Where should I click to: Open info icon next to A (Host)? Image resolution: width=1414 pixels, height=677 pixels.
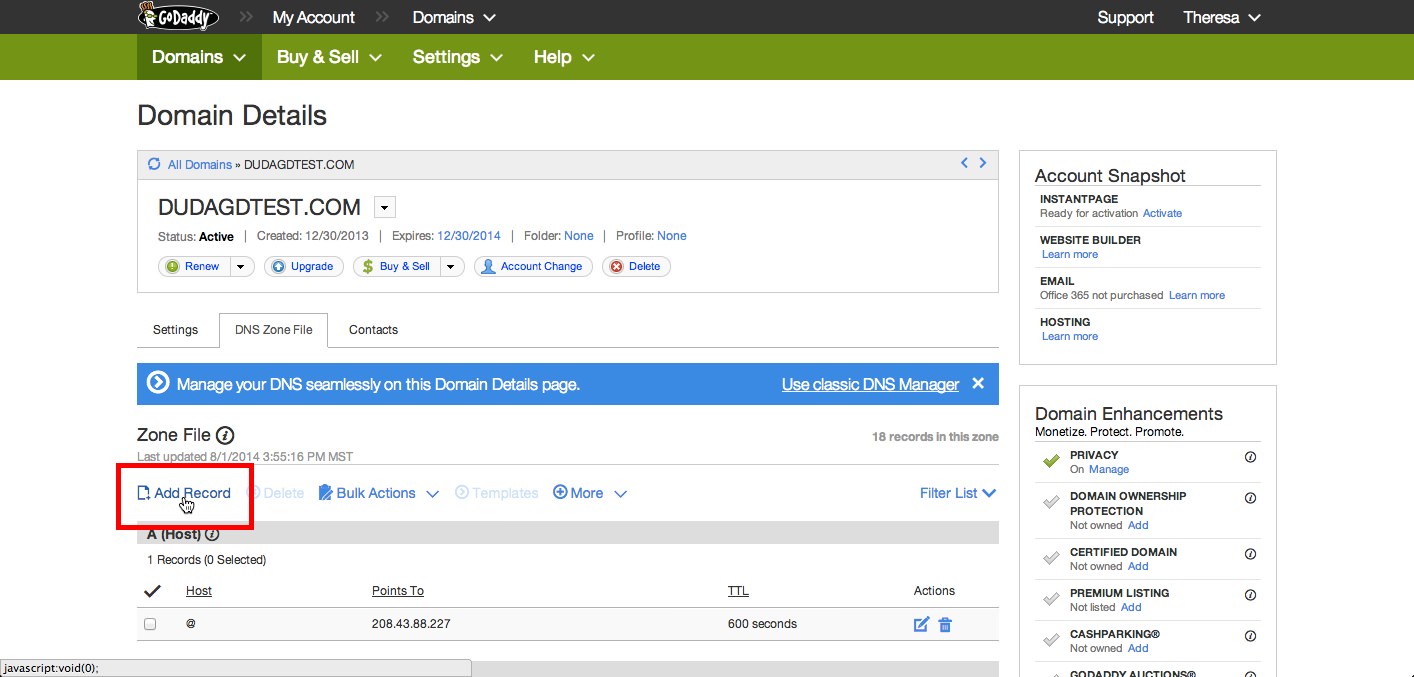pos(212,535)
